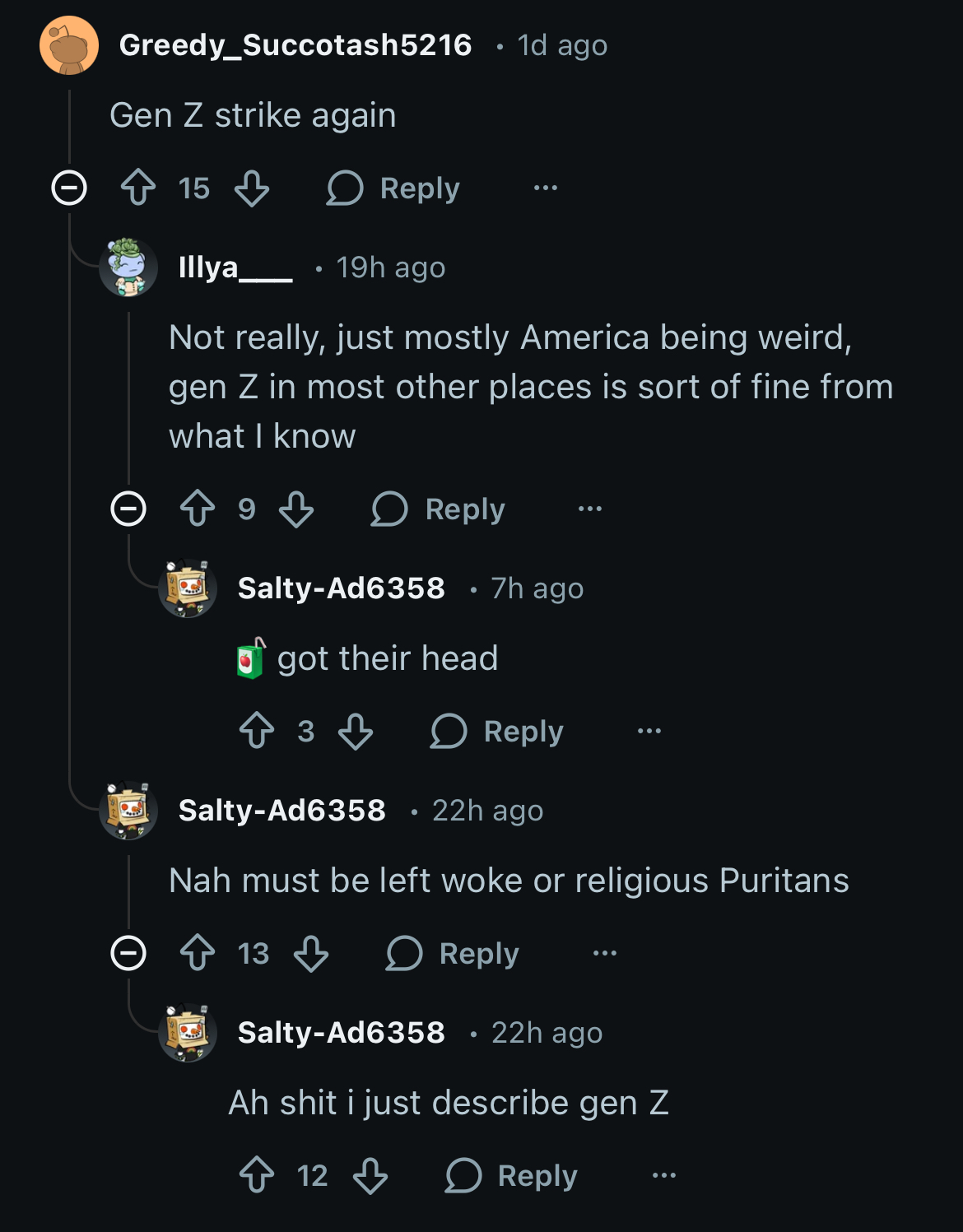The height and width of the screenshot is (1232, 963).
Task: Reply to "Ah shit i just describe gen Z"
Action: [x=512, y=1175]
